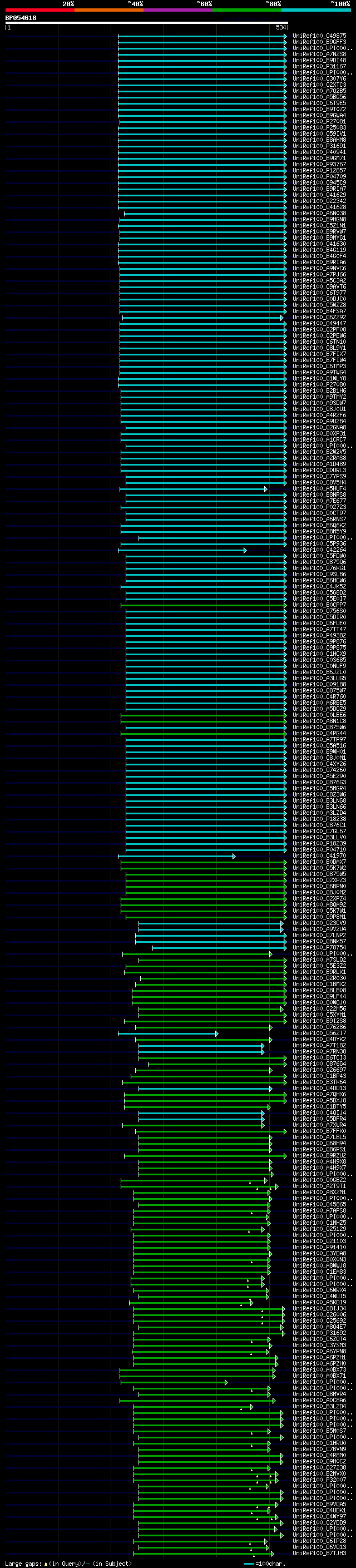This screenshot has height=1568, width=356.
Task: Select the UniRef100_P04710 label
Action: pos(319,850)
